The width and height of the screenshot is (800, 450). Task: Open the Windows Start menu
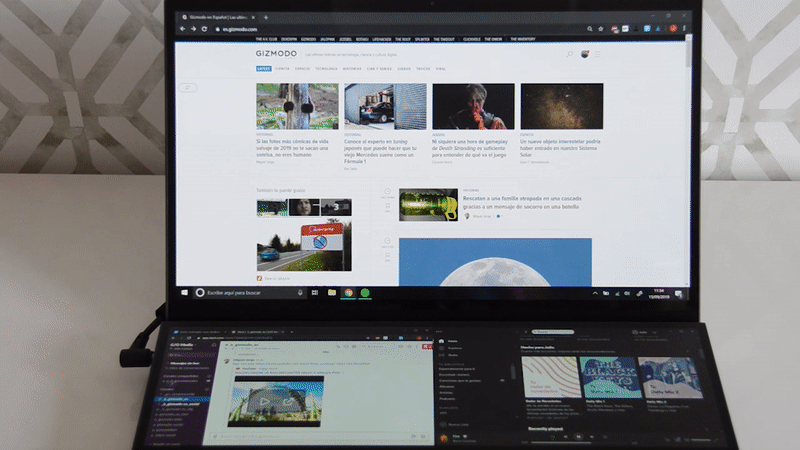pos(184,292)
